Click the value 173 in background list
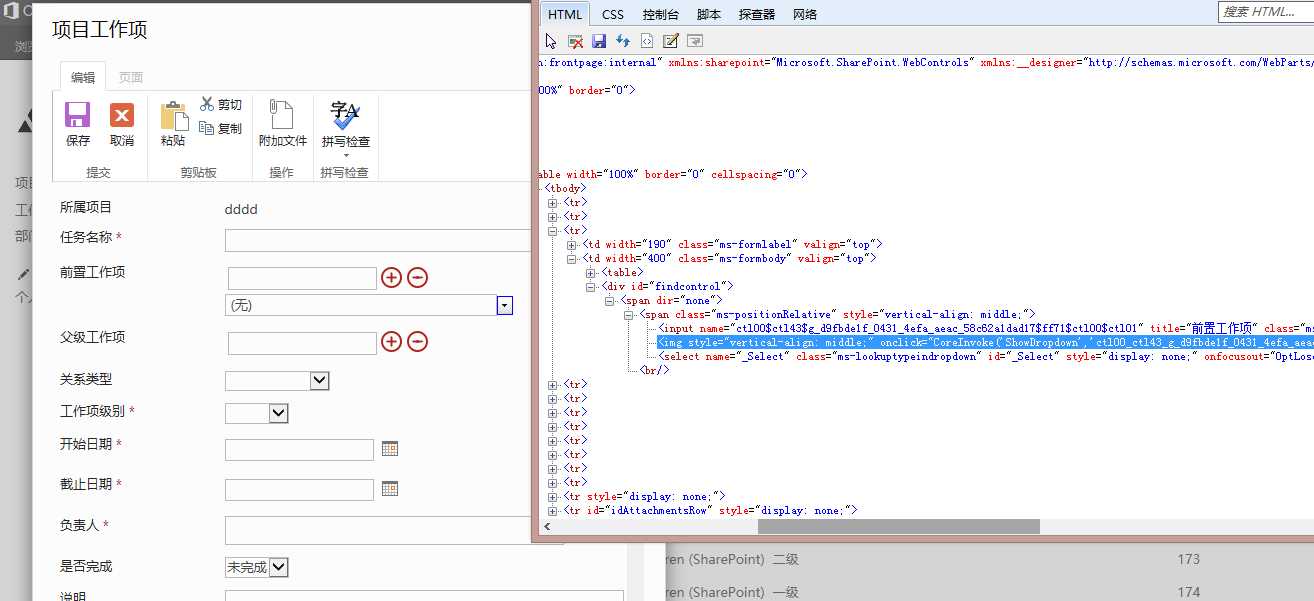This screenshot has width=1314, height=601. (1188, 559)
